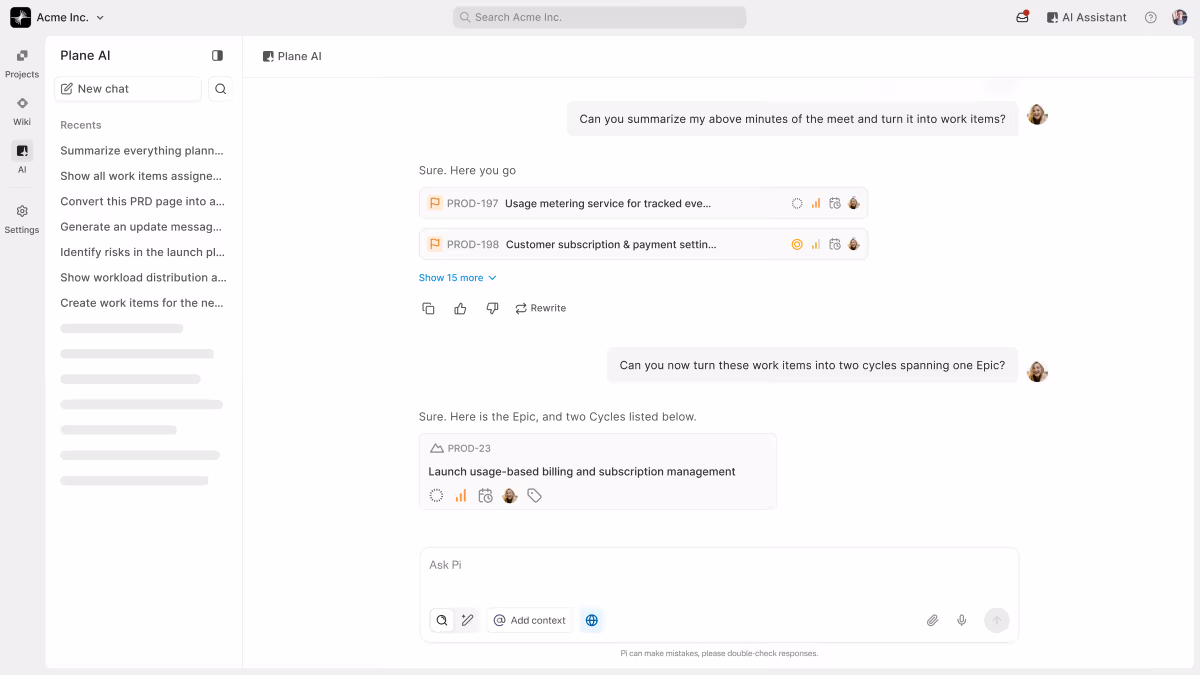Start a New chat

click(128, 89)
